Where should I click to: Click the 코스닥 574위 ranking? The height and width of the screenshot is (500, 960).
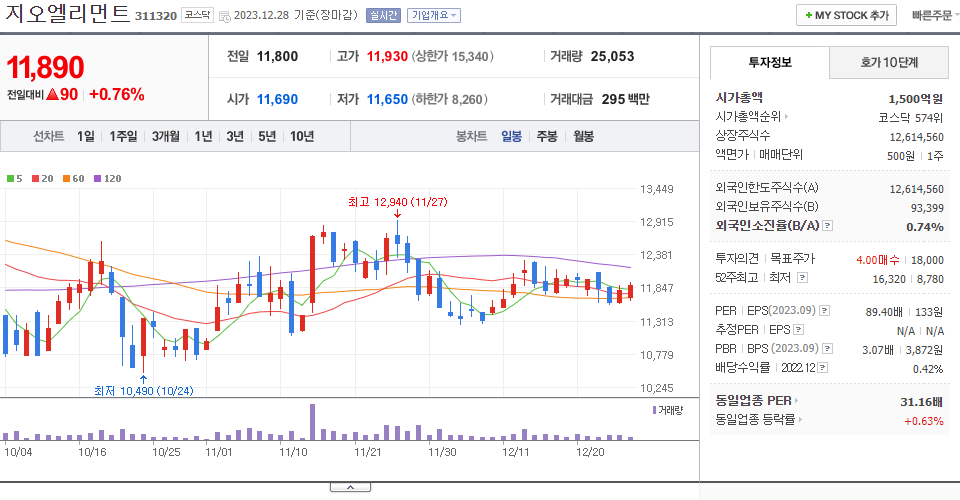point(910,118)
